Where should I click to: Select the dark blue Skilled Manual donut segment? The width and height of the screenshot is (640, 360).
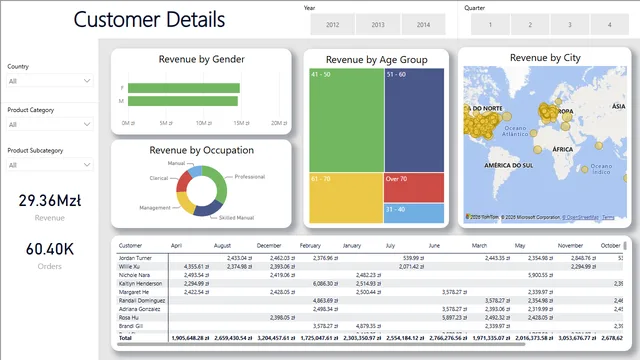[x=209, y=209]
